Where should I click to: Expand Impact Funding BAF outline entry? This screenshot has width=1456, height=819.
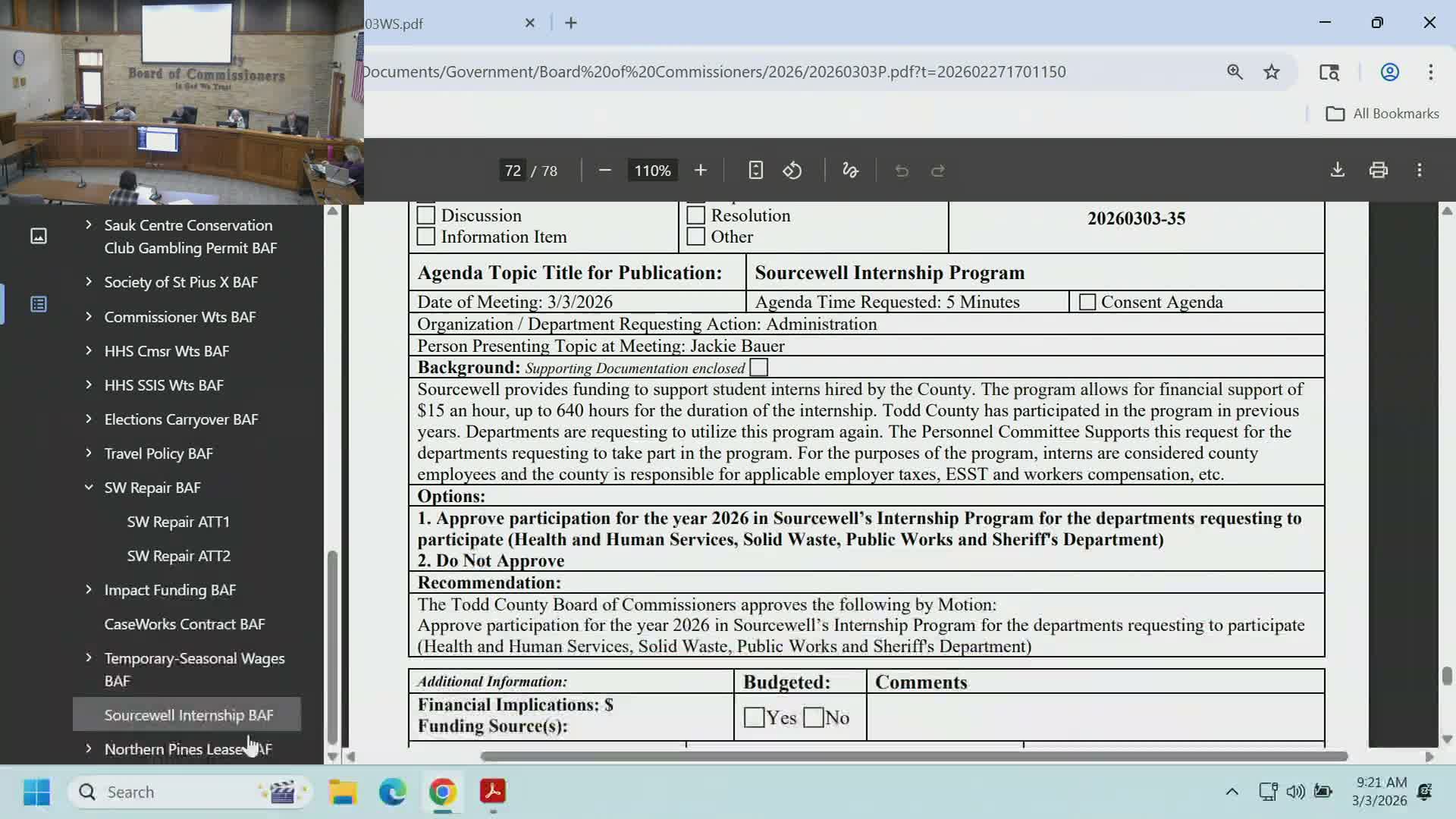(89, 590)
